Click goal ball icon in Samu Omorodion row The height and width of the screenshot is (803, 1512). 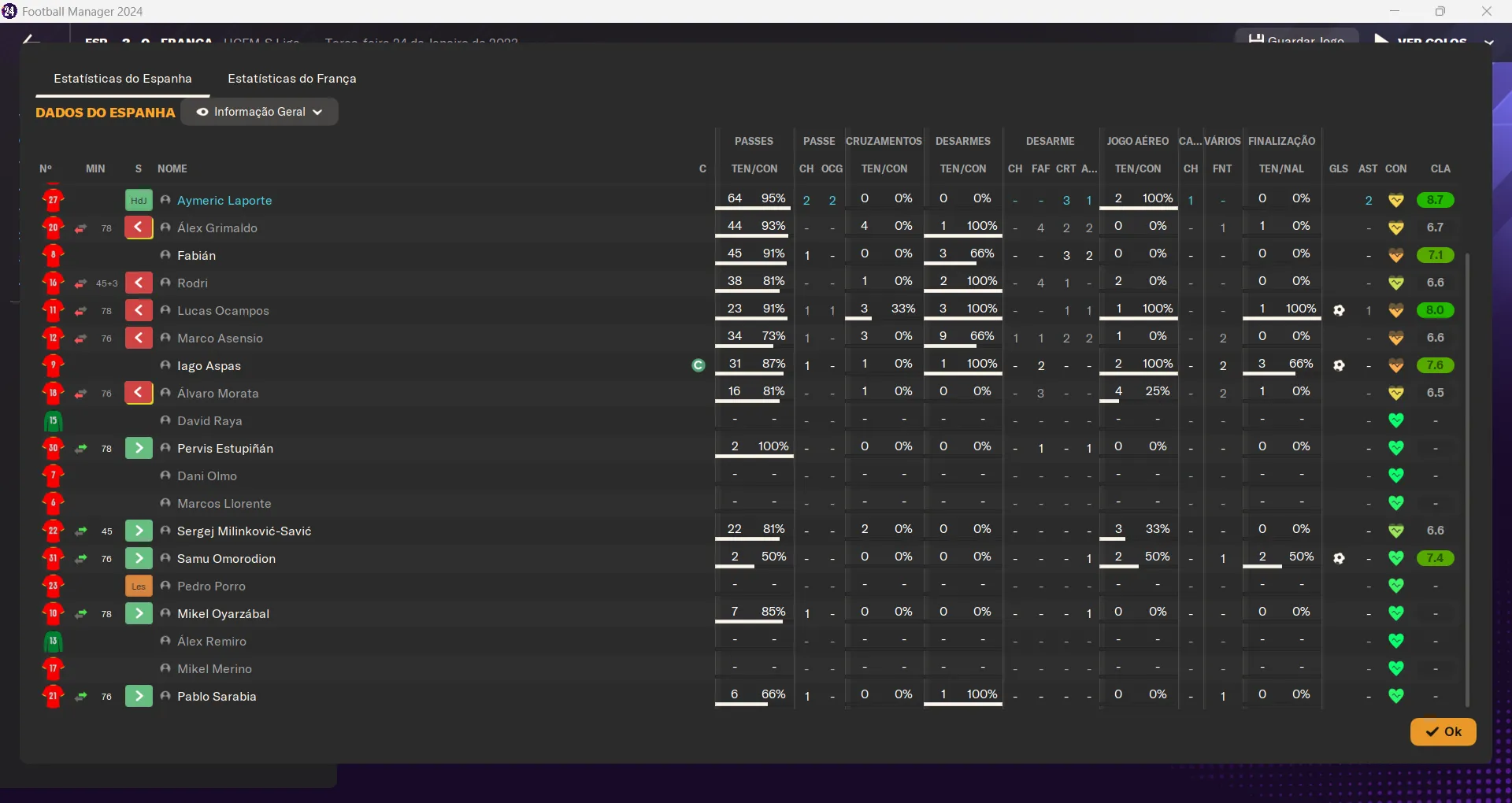(1339, 559)
